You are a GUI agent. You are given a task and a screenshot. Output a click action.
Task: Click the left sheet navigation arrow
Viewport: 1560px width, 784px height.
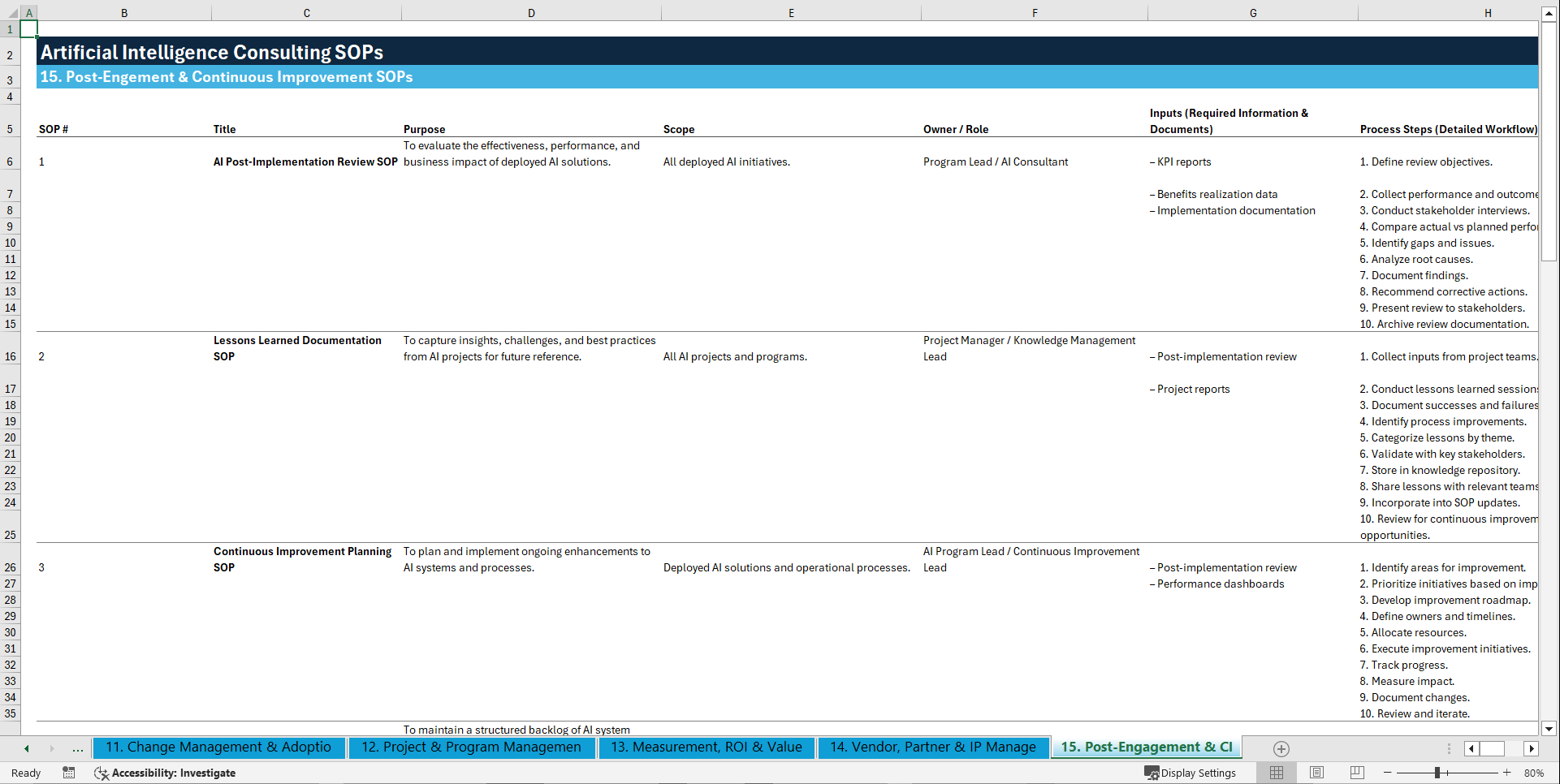(x=27, y=748)
